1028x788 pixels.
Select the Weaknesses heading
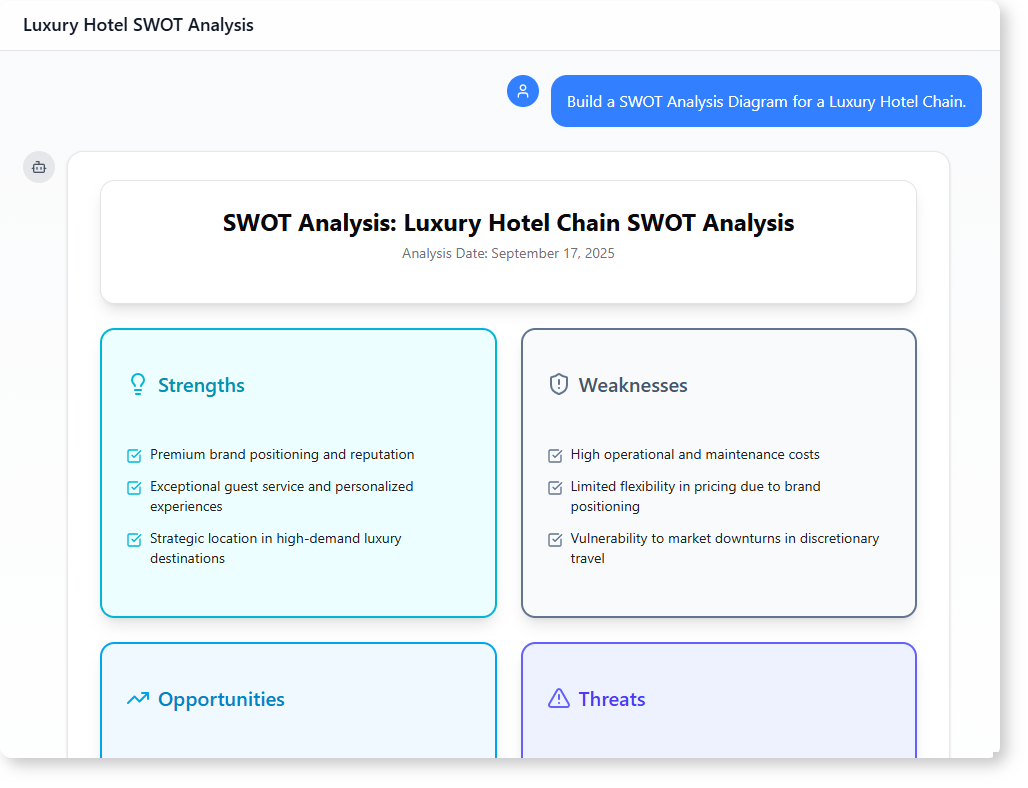pyautogui.click(x=633, y=385)
